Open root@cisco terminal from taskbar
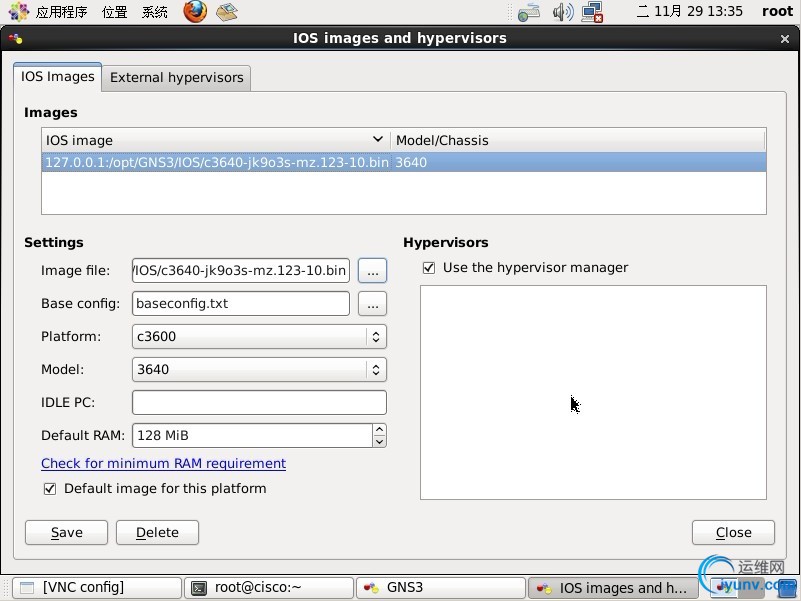 pyautogui.click(x=269, y=588)
